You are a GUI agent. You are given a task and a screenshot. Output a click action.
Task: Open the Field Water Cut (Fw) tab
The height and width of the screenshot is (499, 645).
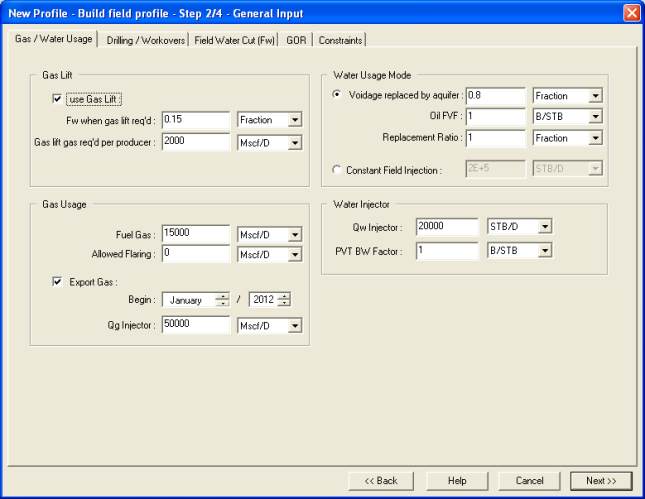point(235,40)
